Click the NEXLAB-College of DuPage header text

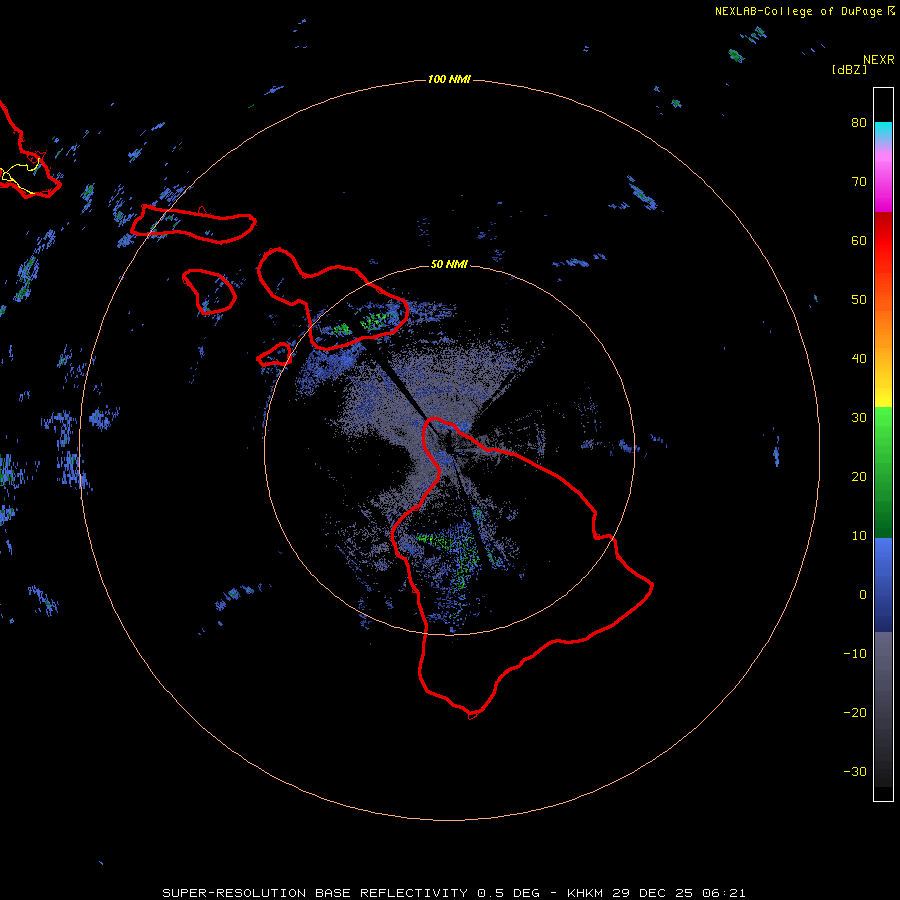click(804, 11)
